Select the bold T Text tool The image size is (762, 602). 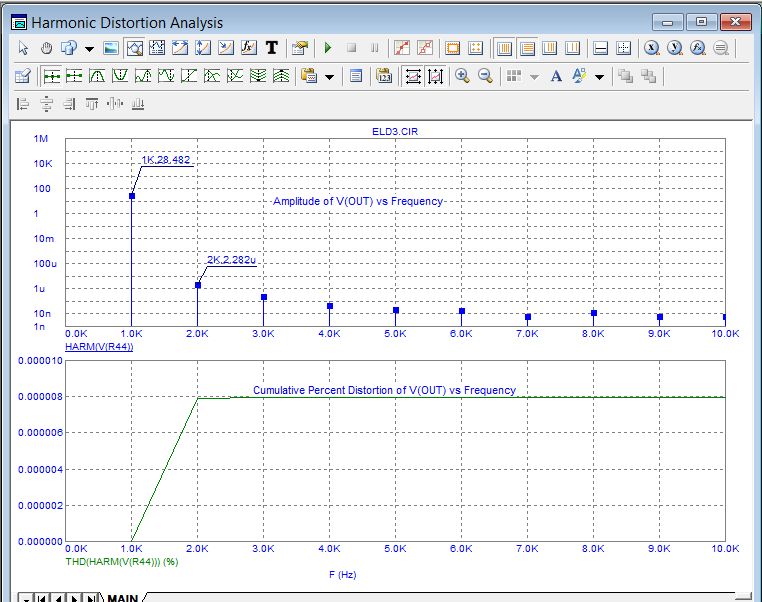272,48
